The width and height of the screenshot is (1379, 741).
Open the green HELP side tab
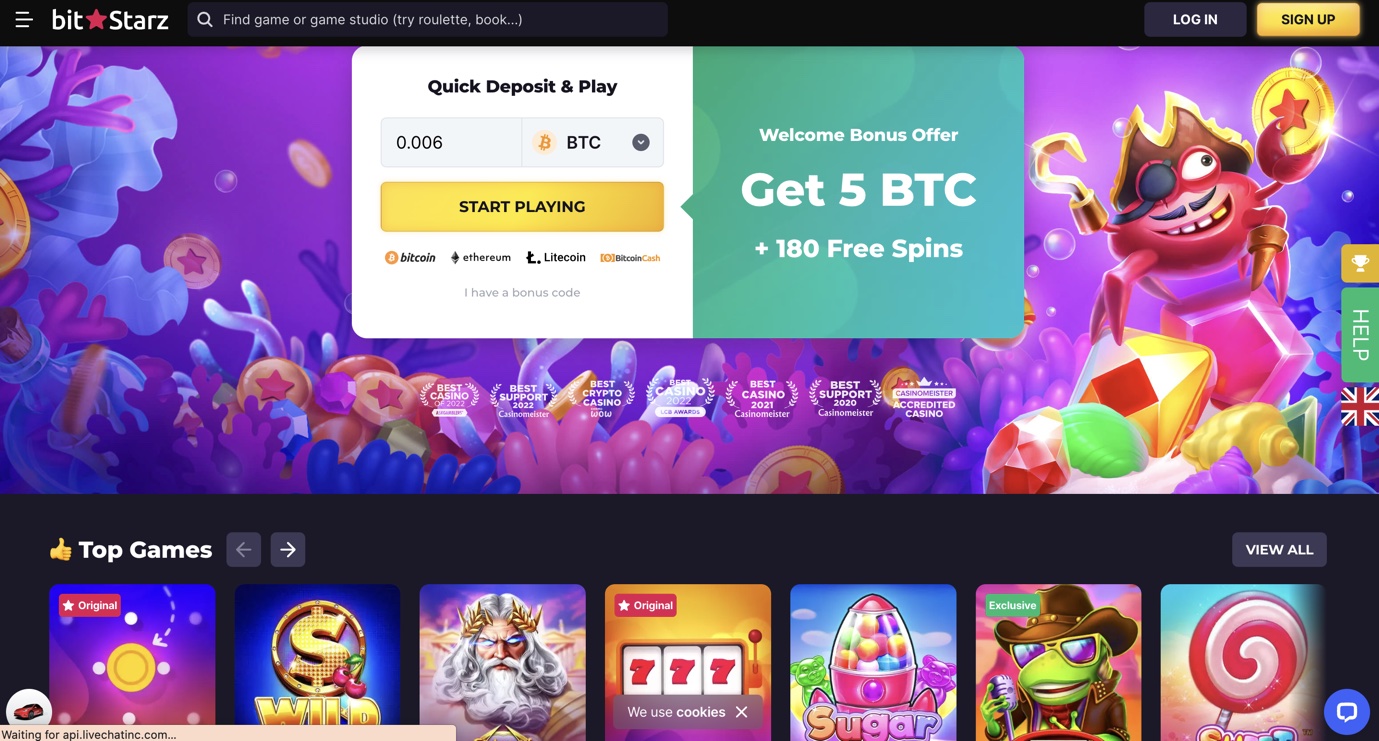click(x=1360, y=335)
